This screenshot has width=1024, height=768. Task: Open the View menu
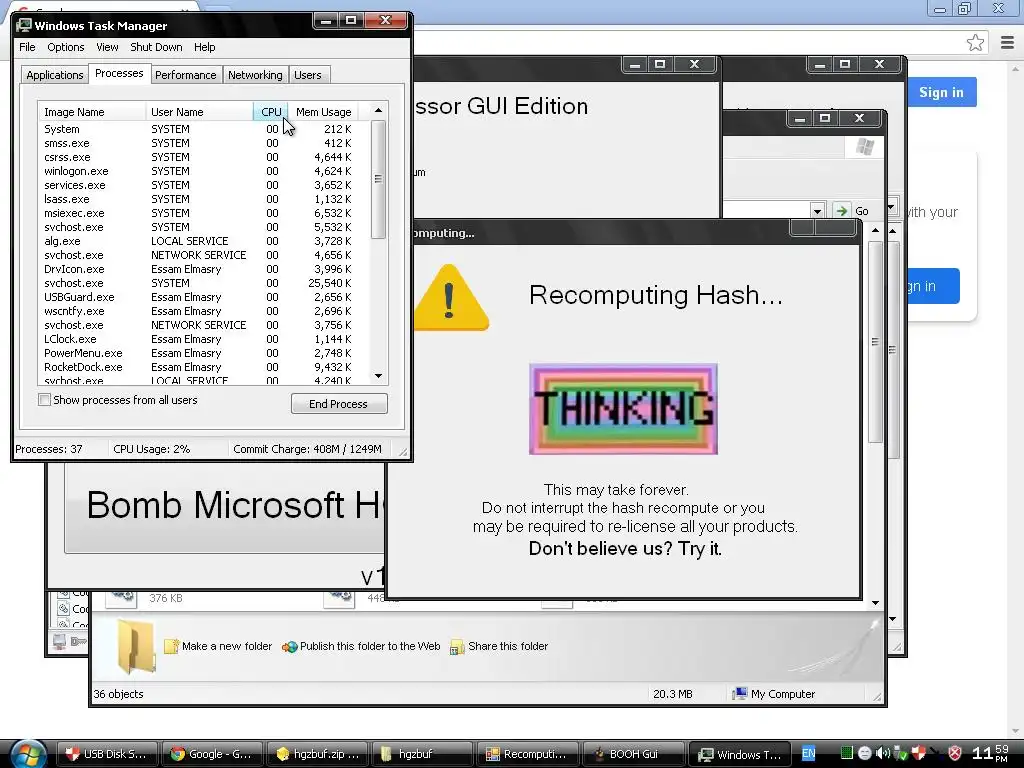click(107, 47)
